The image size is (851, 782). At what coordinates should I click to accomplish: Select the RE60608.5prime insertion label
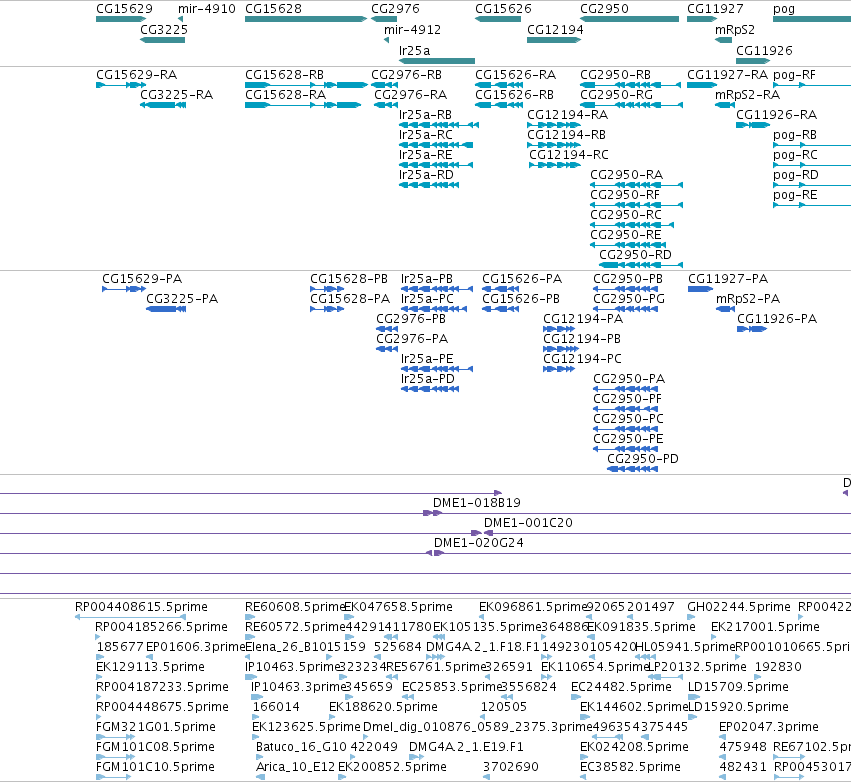[x=295, y=607]
